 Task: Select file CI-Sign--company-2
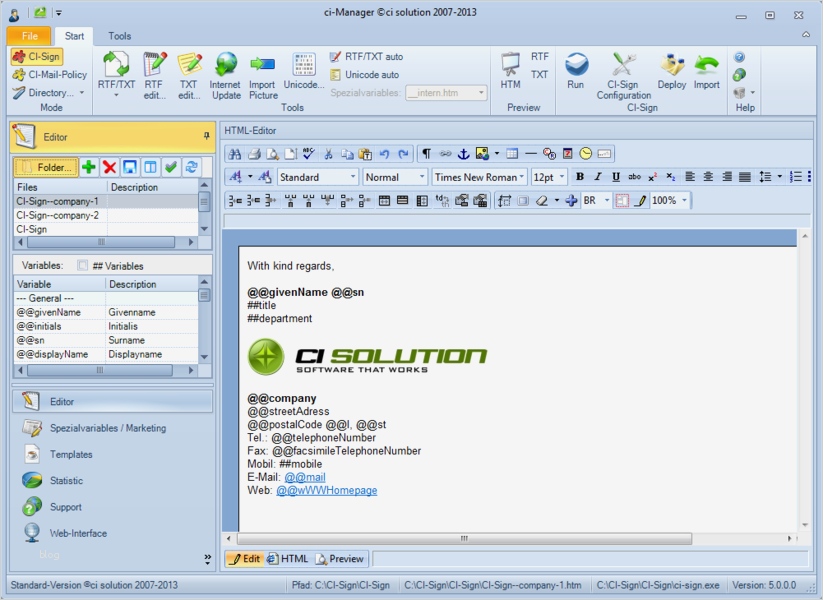pyautogui.click(x=106, y=215)
